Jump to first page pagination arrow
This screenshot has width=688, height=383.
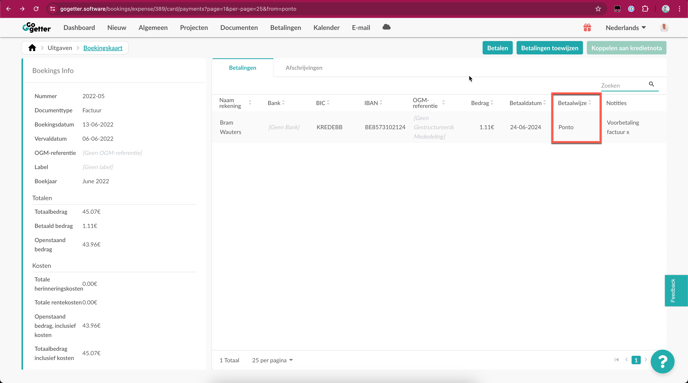coord(616,360)
